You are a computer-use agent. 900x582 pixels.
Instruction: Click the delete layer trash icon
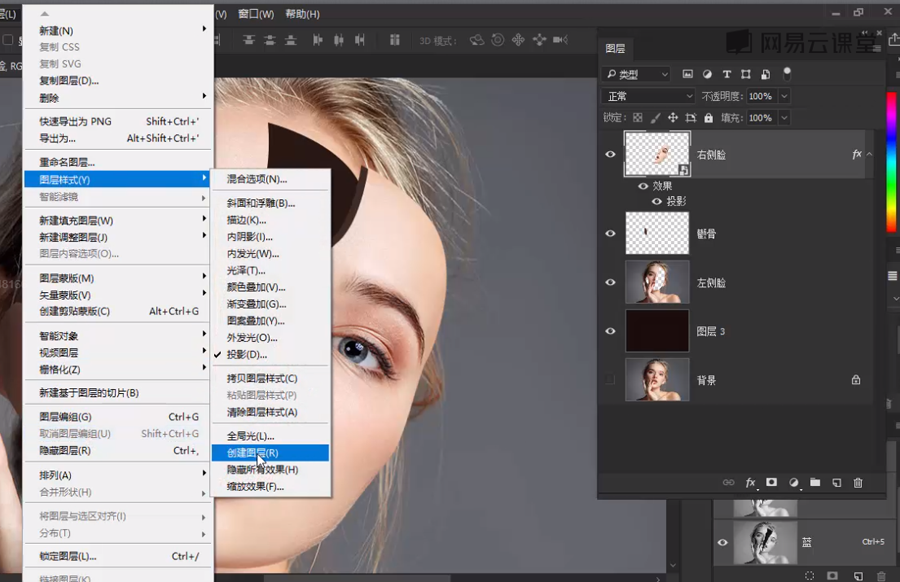(x=857, y=483)
